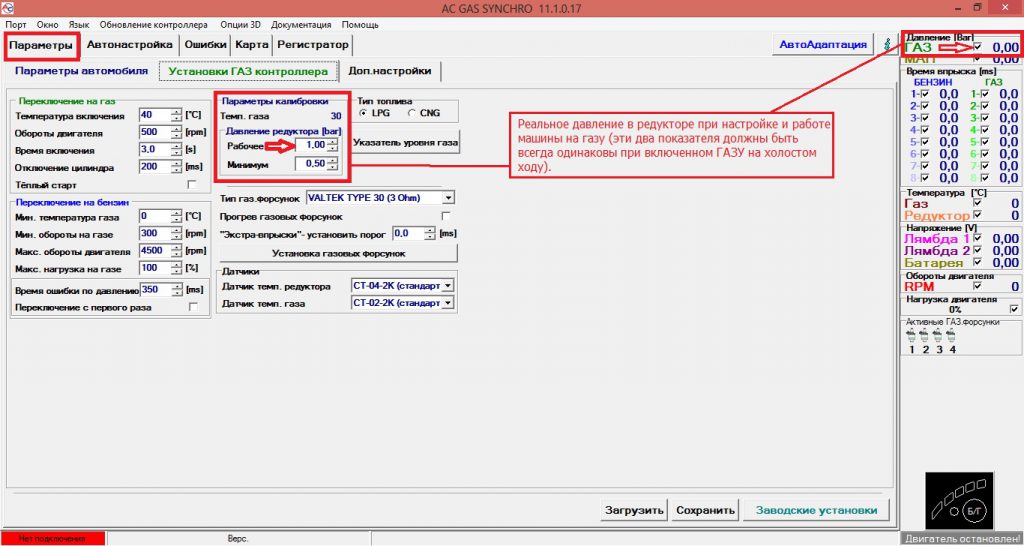Image resolution: width=1024 pixels, height=546 pixels.
Task: Toggle the Лямбда 2 voltage checkbox
Action: coord(978,250)
